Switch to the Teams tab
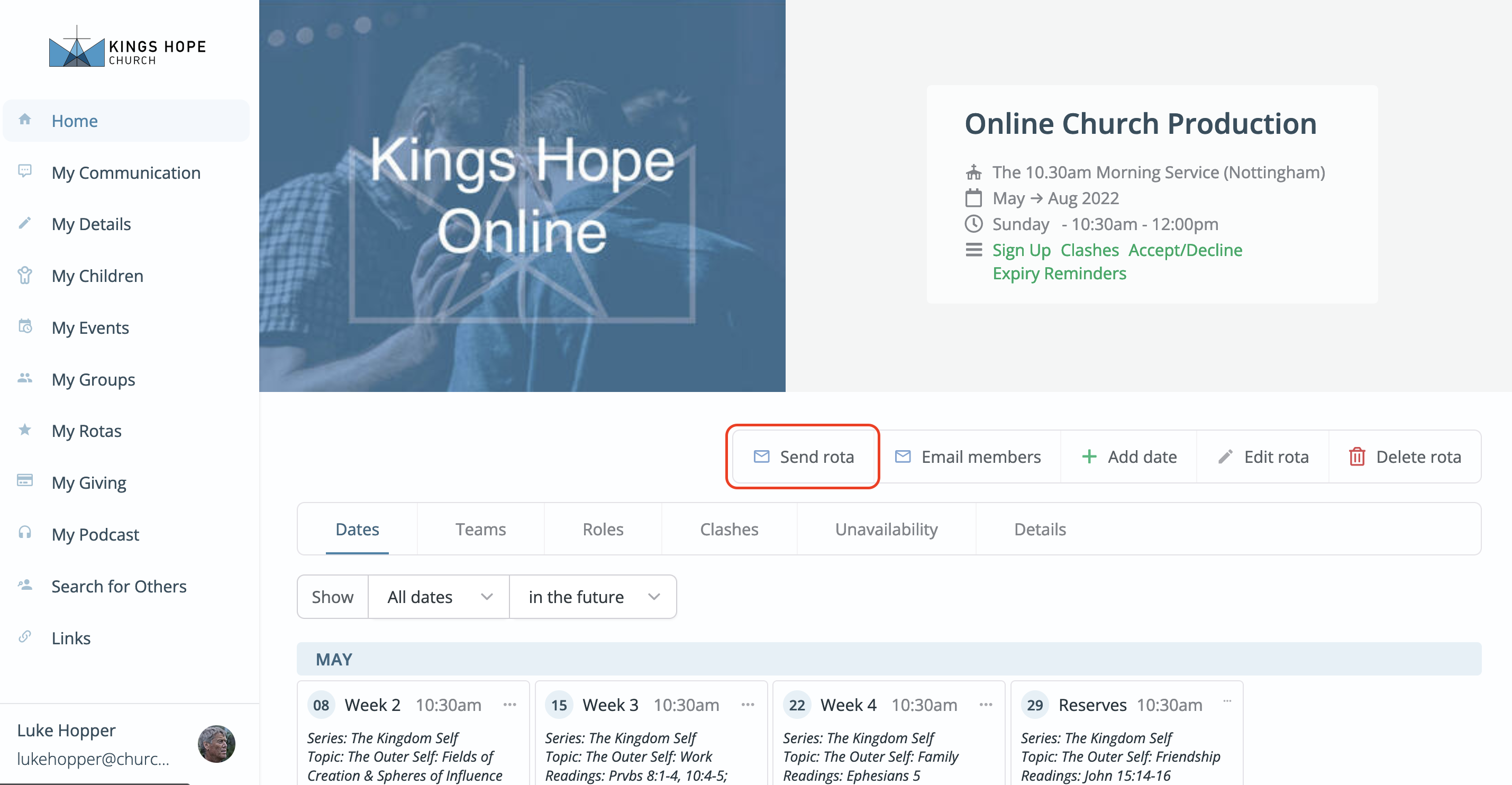 [480, 529]
